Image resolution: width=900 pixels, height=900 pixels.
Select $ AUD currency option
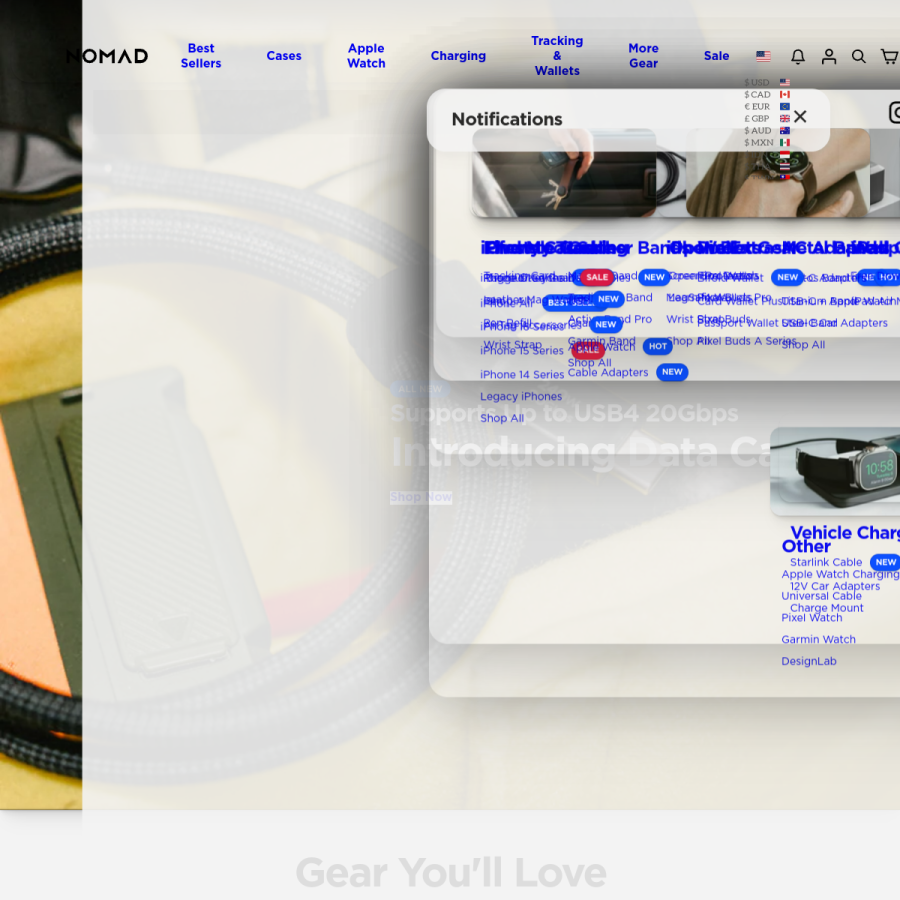pos(767,131)
